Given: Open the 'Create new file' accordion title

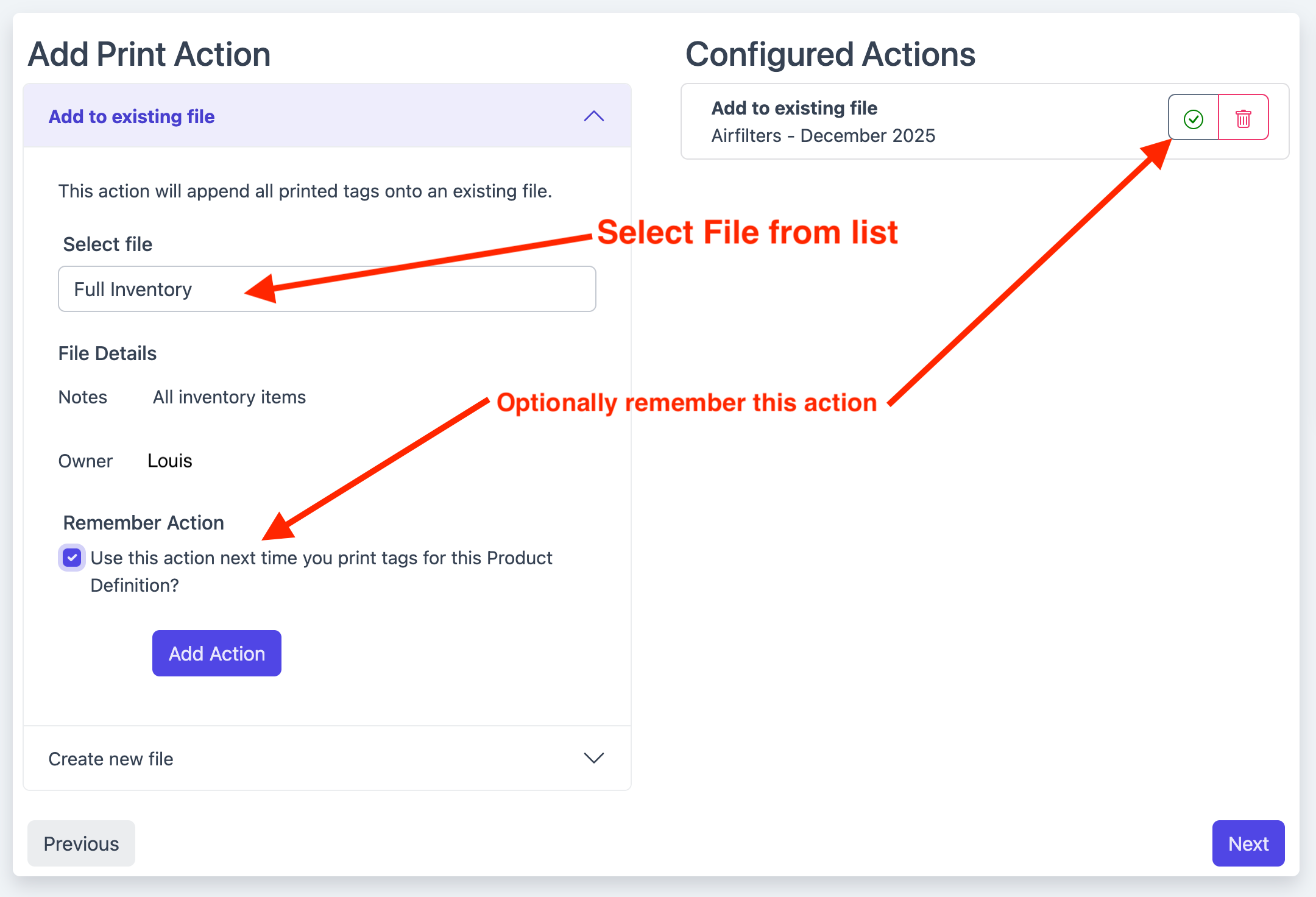Looking at the screenshot, I should click(x=111, y=759).
